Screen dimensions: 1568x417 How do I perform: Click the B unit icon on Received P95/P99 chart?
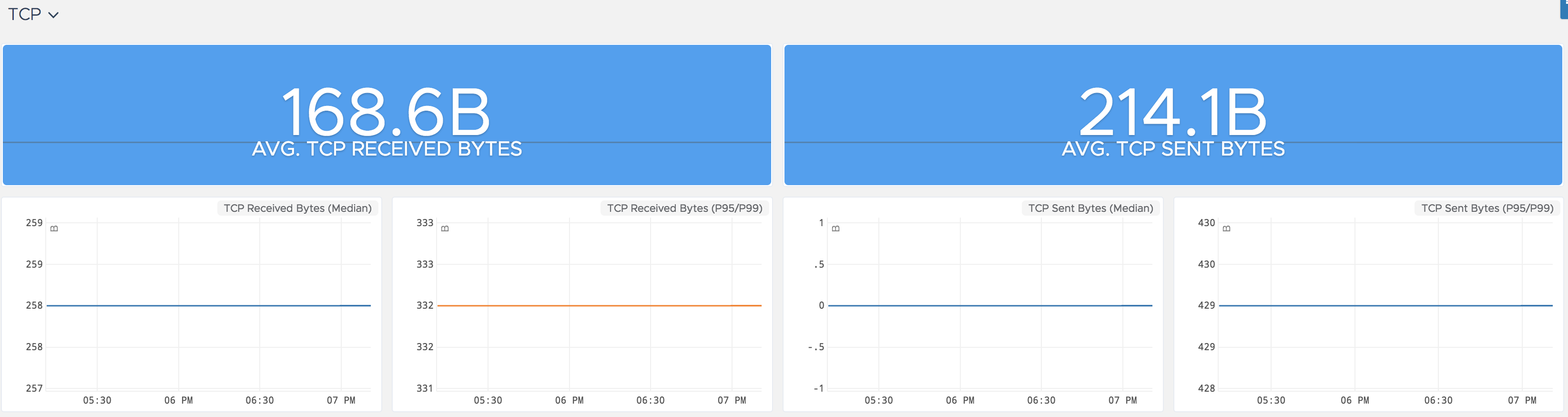pos(445,229)
